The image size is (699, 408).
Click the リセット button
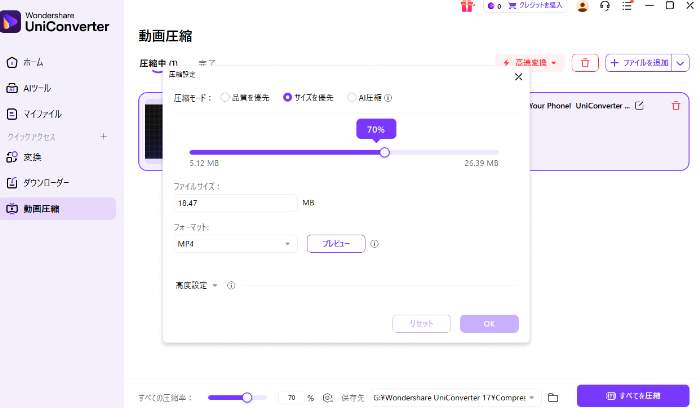[x=421, y=324]
